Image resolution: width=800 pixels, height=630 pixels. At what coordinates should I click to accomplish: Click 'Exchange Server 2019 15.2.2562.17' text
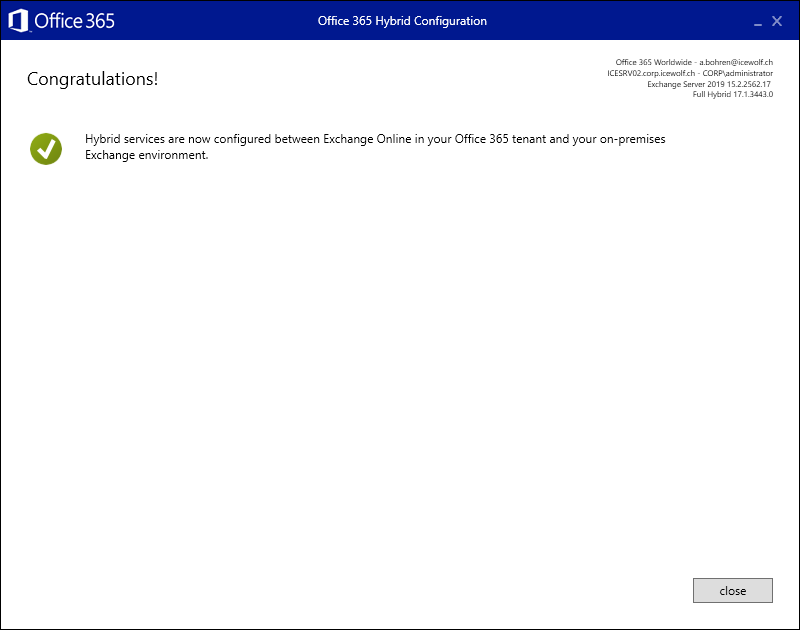(709, 84)
